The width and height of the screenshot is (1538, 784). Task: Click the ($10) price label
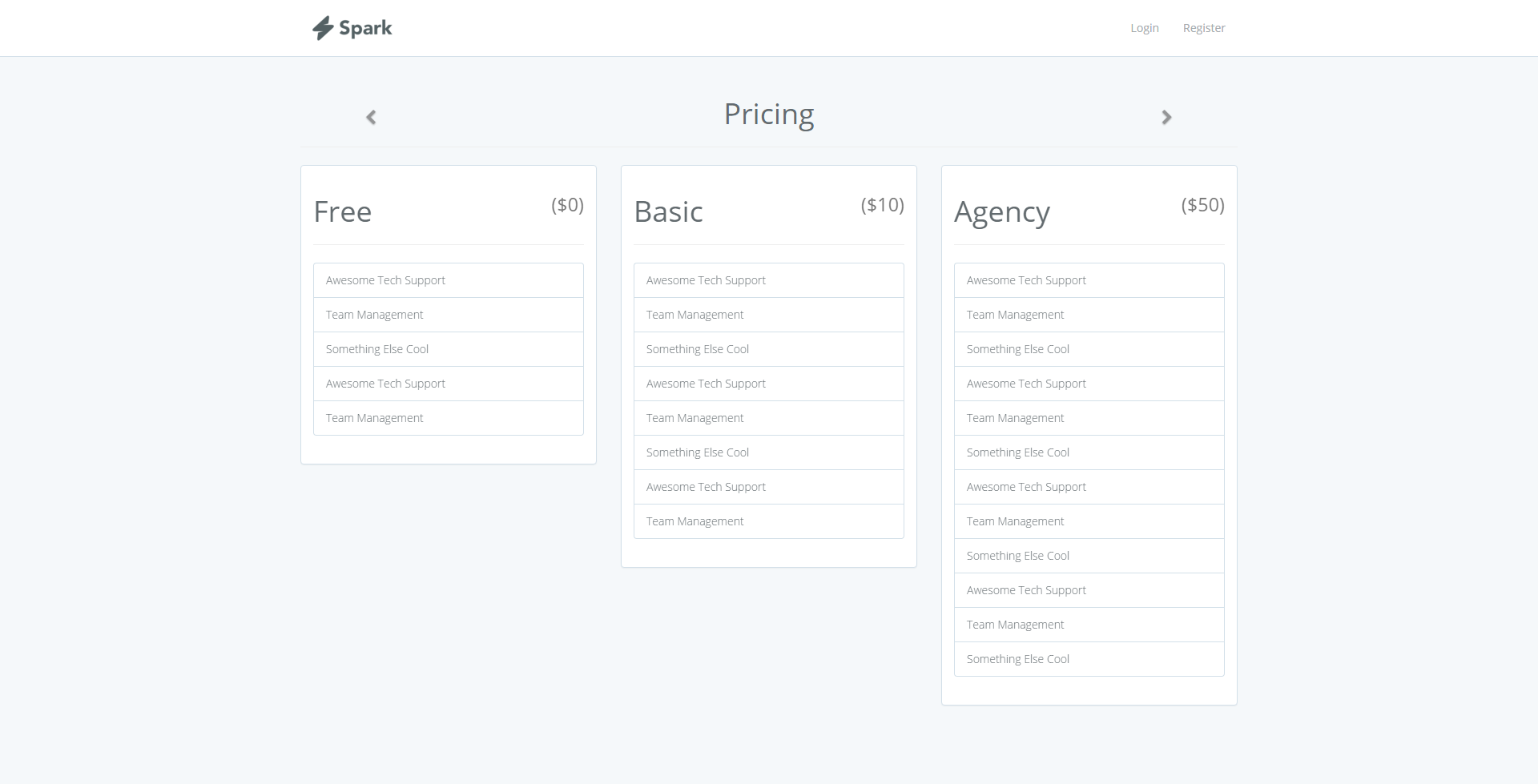point(882,205)
